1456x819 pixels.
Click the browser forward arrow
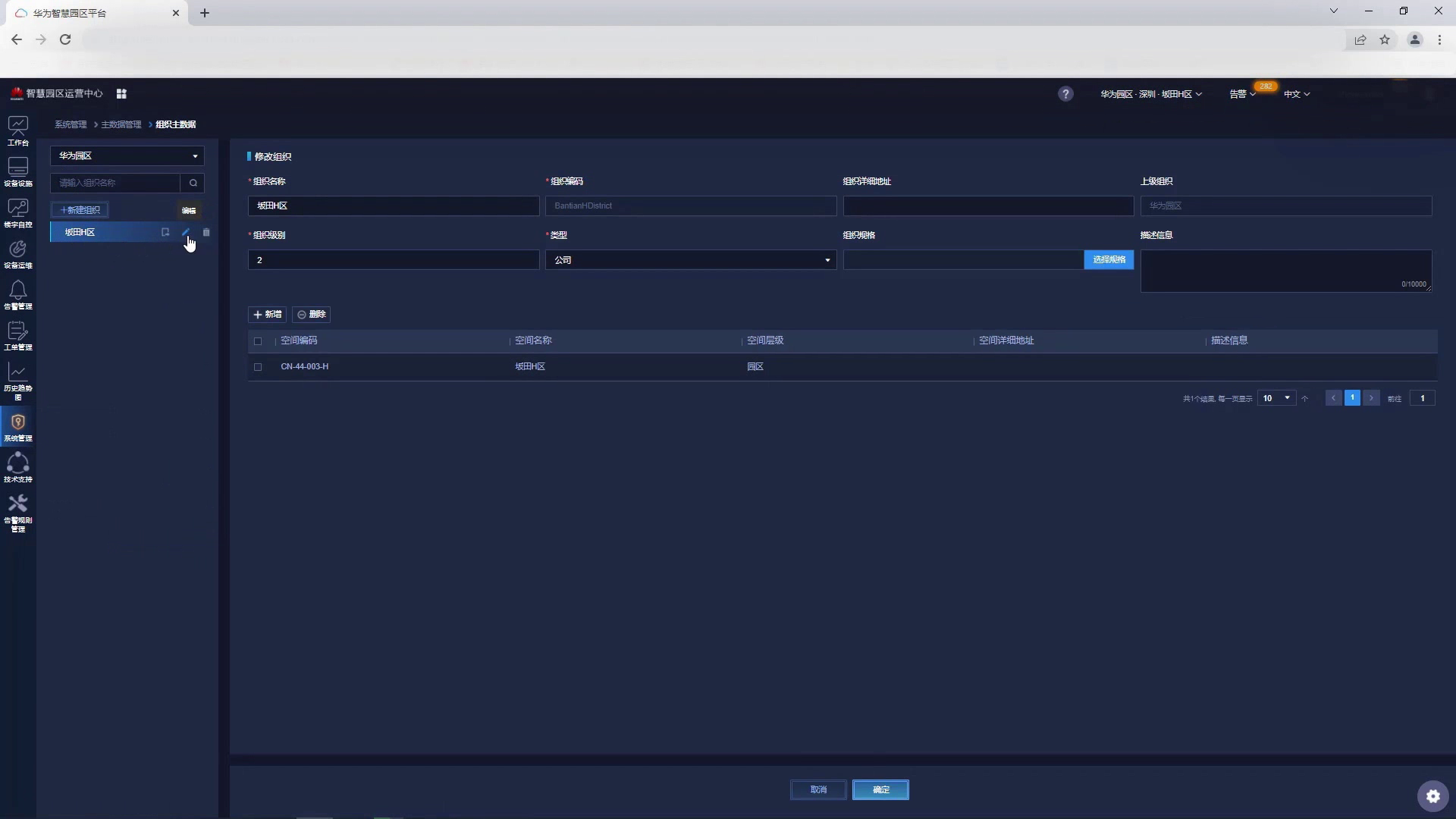41,39
